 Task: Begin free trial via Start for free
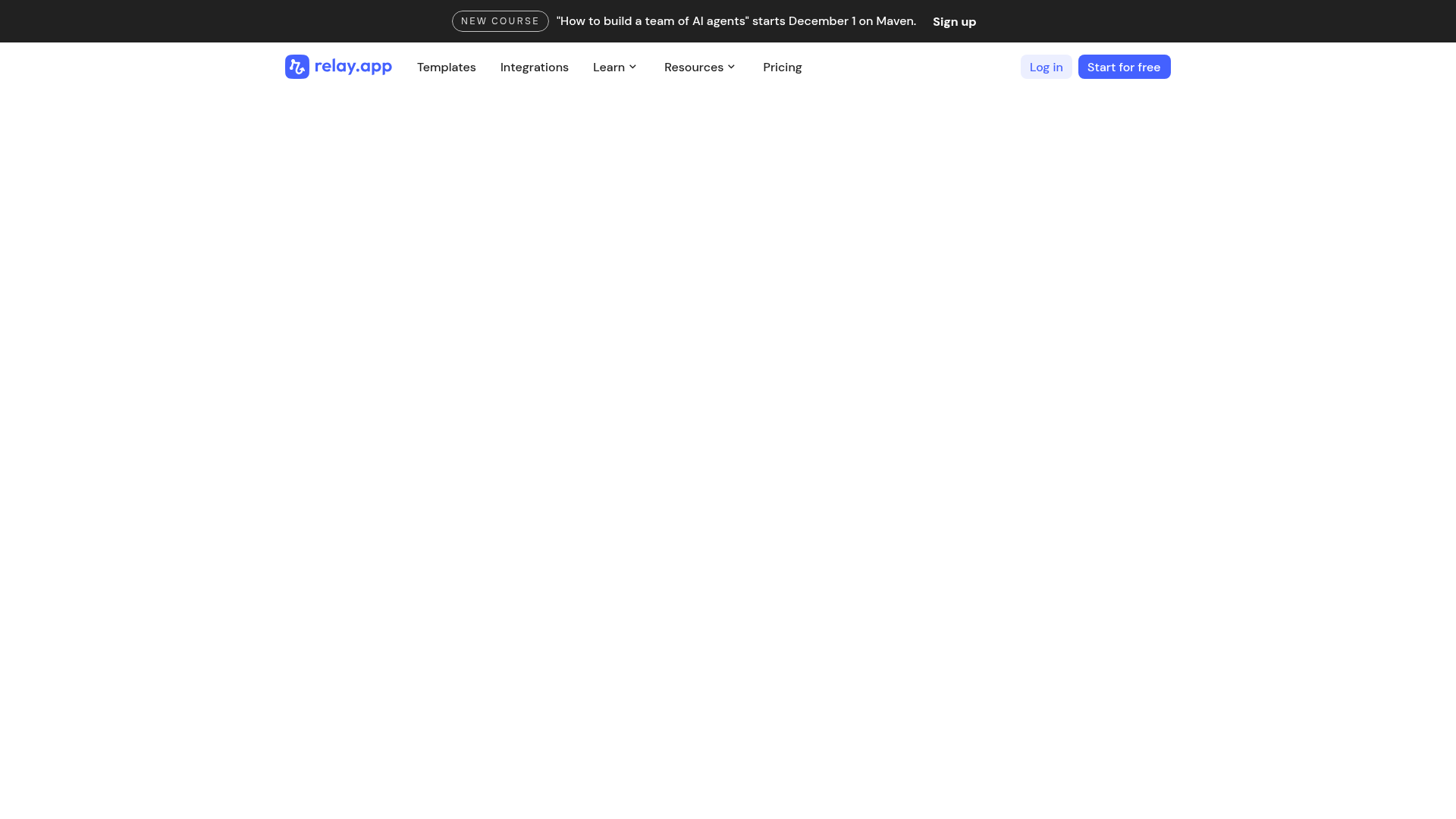click(1124, 67)
